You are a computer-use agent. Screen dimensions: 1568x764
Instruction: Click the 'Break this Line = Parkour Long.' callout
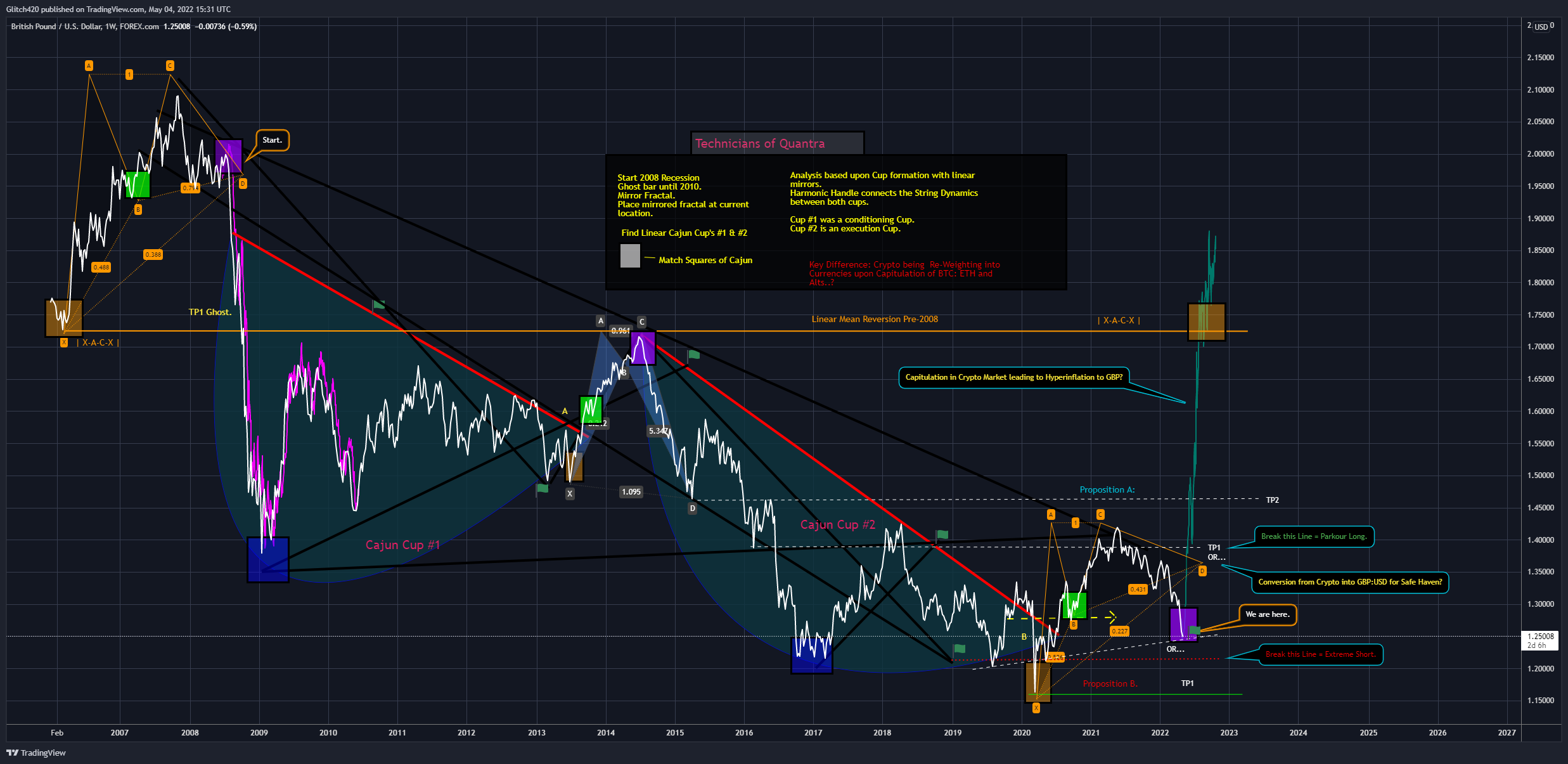pyautogui.click(x=1314, y=536)
